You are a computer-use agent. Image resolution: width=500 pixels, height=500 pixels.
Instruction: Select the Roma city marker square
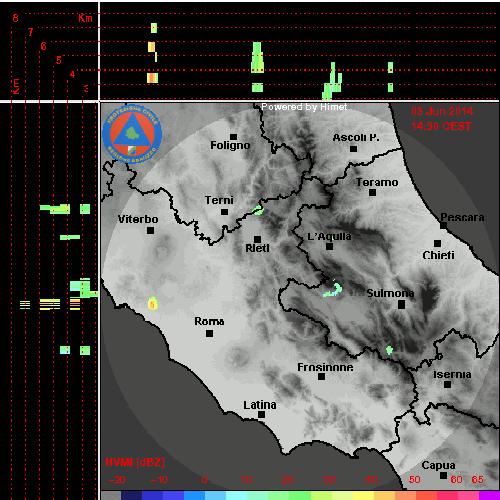(x=209, y=333)
